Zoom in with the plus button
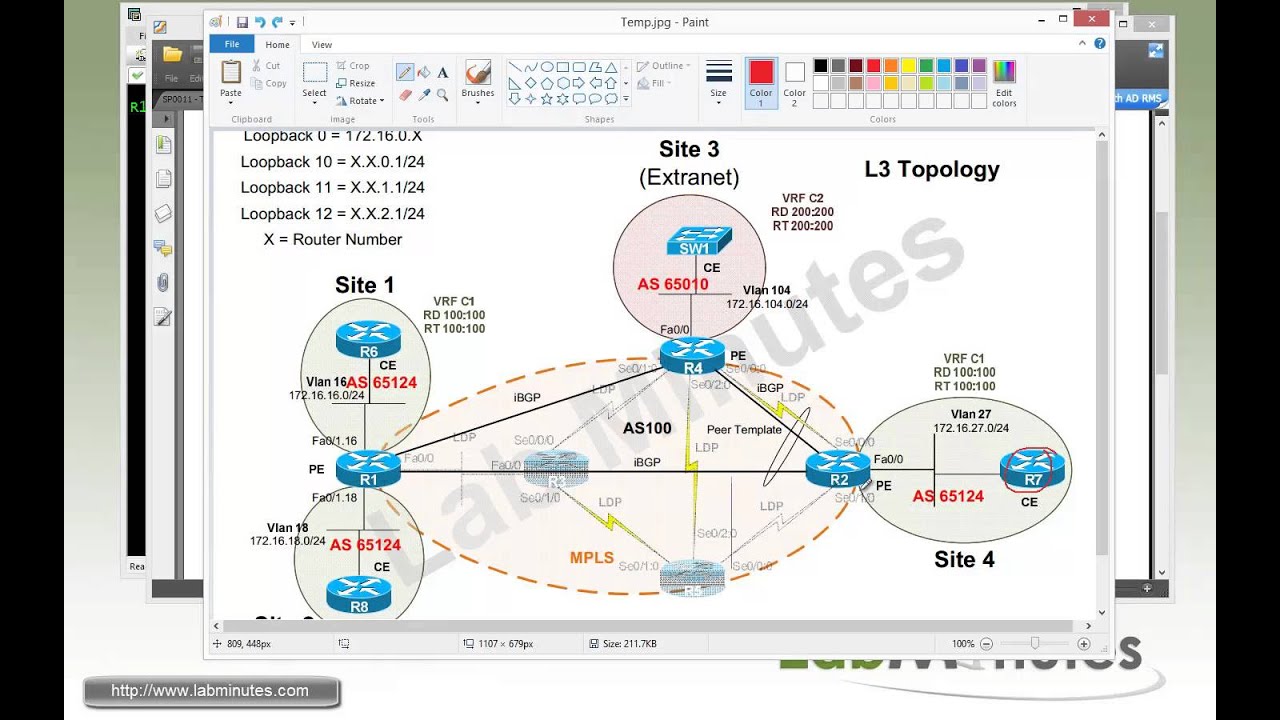Screen dimensions: 1280x720 pyautogui.click(x=1084, y=644)
